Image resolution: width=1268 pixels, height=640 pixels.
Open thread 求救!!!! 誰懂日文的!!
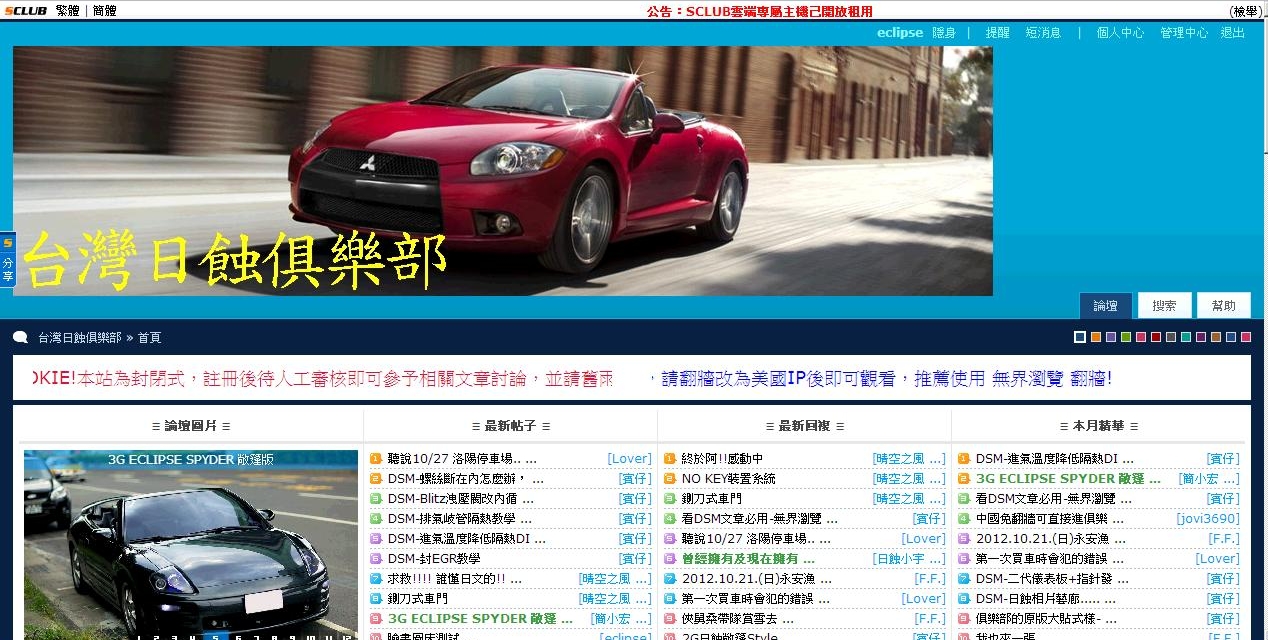(x=454, y=579)
